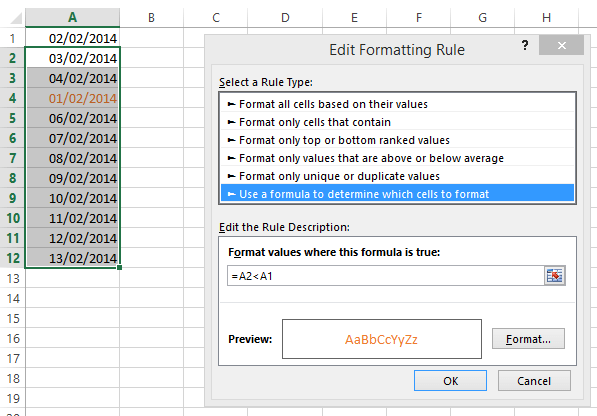This screenshot has width=597, height=416.
Task: Click the AaBbCcYyZz preview box
Action: [382, 339]
